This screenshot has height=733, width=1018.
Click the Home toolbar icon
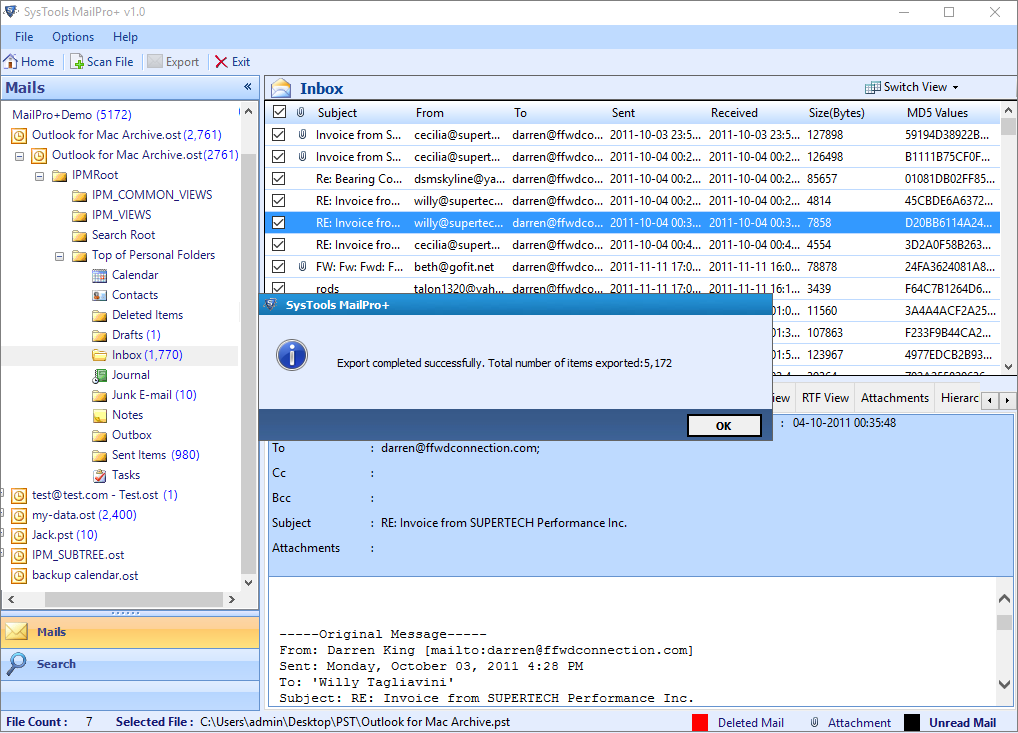tap(11, 62)
